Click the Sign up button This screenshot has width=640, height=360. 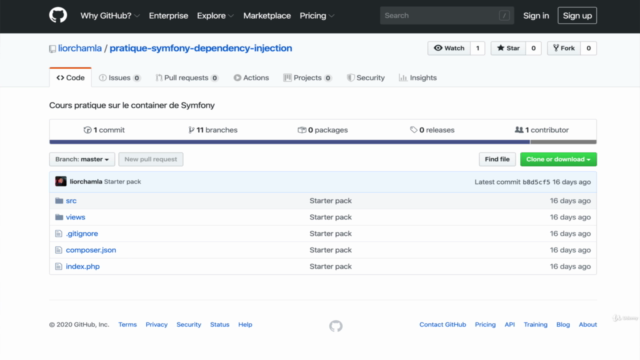pos(577,16)
